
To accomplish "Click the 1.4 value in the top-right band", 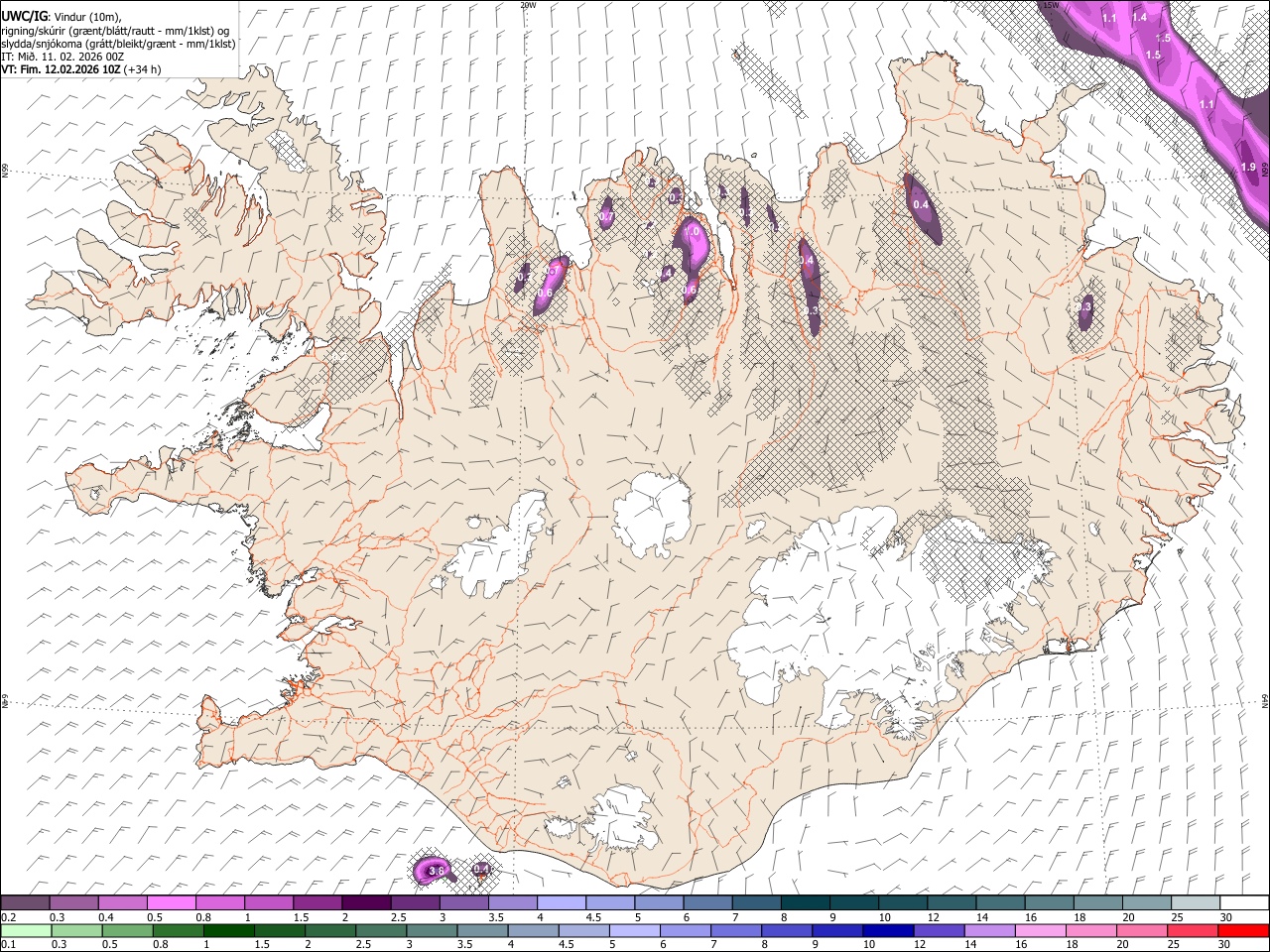I will pyautogui.click(x=1139, y=17).
